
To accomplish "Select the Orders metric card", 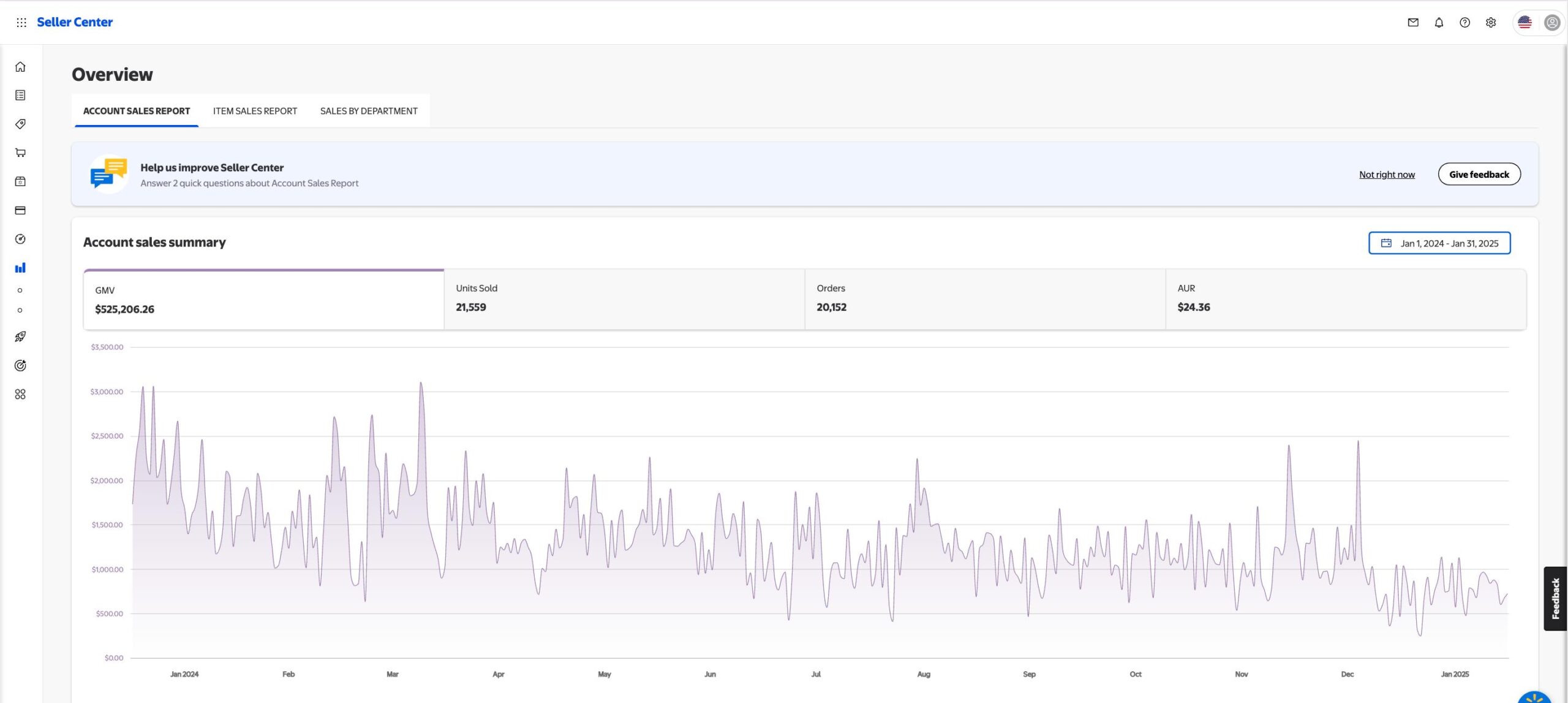I will click(x=985, y=300).
